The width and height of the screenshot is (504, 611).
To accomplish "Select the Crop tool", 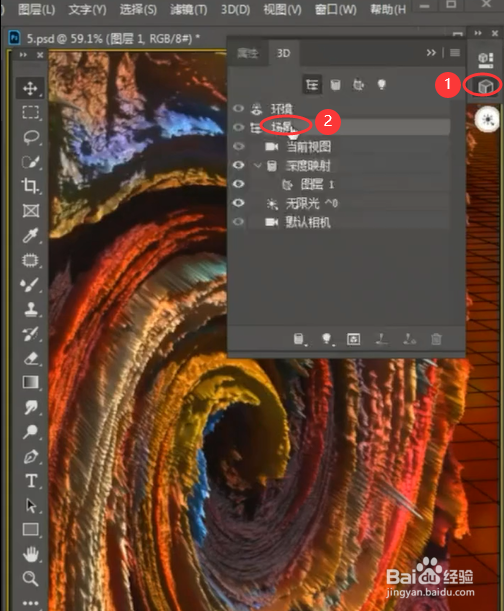I will [30, 186].
